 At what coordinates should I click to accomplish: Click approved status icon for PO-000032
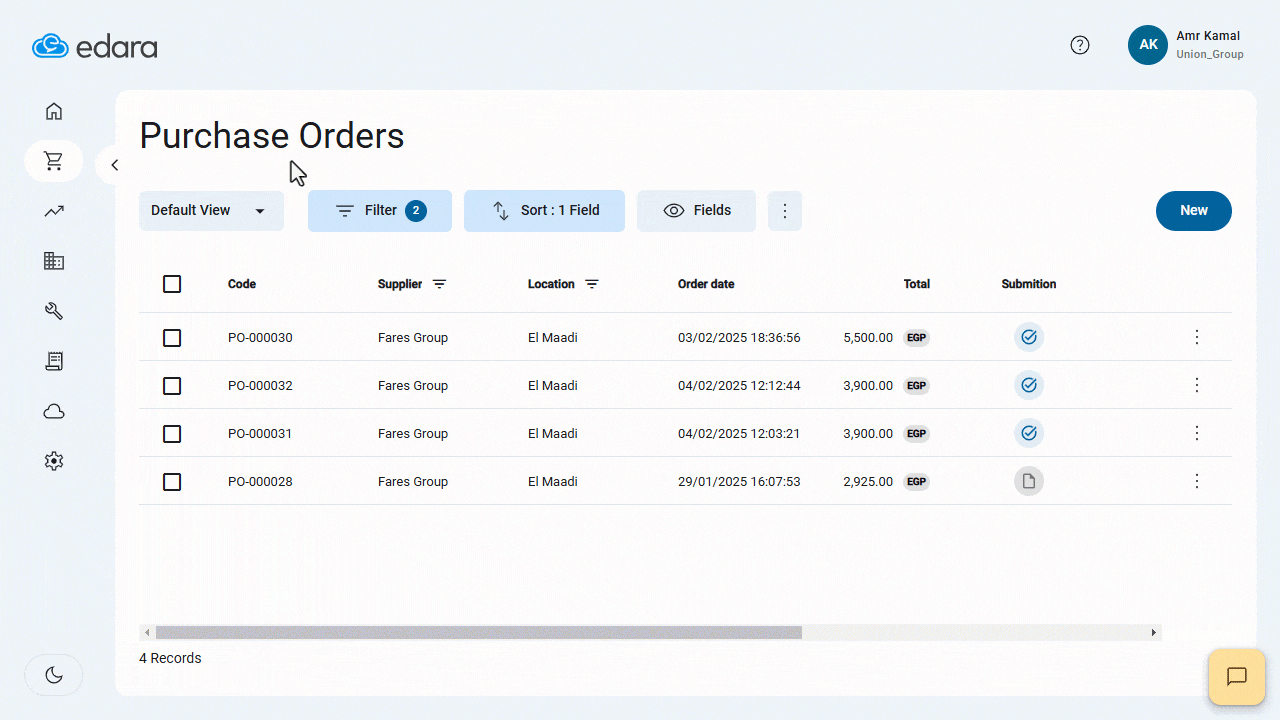pyautogui.click(x=1029, y=385)
